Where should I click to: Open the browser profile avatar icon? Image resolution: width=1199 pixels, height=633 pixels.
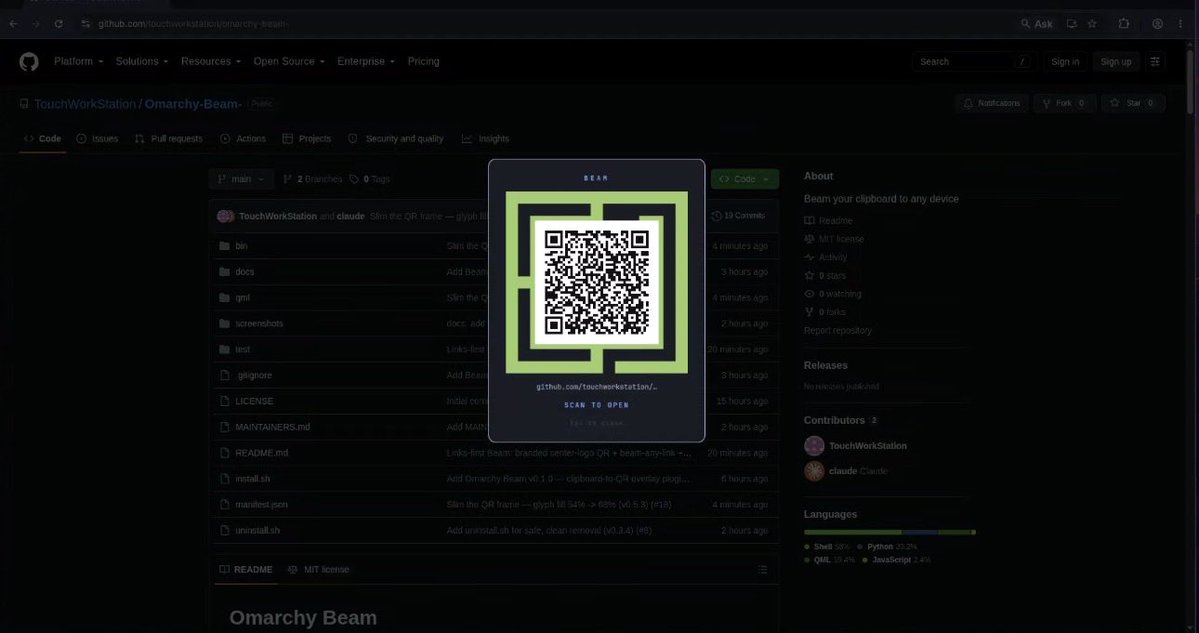pyautogui.click(x=1158, y=24)
